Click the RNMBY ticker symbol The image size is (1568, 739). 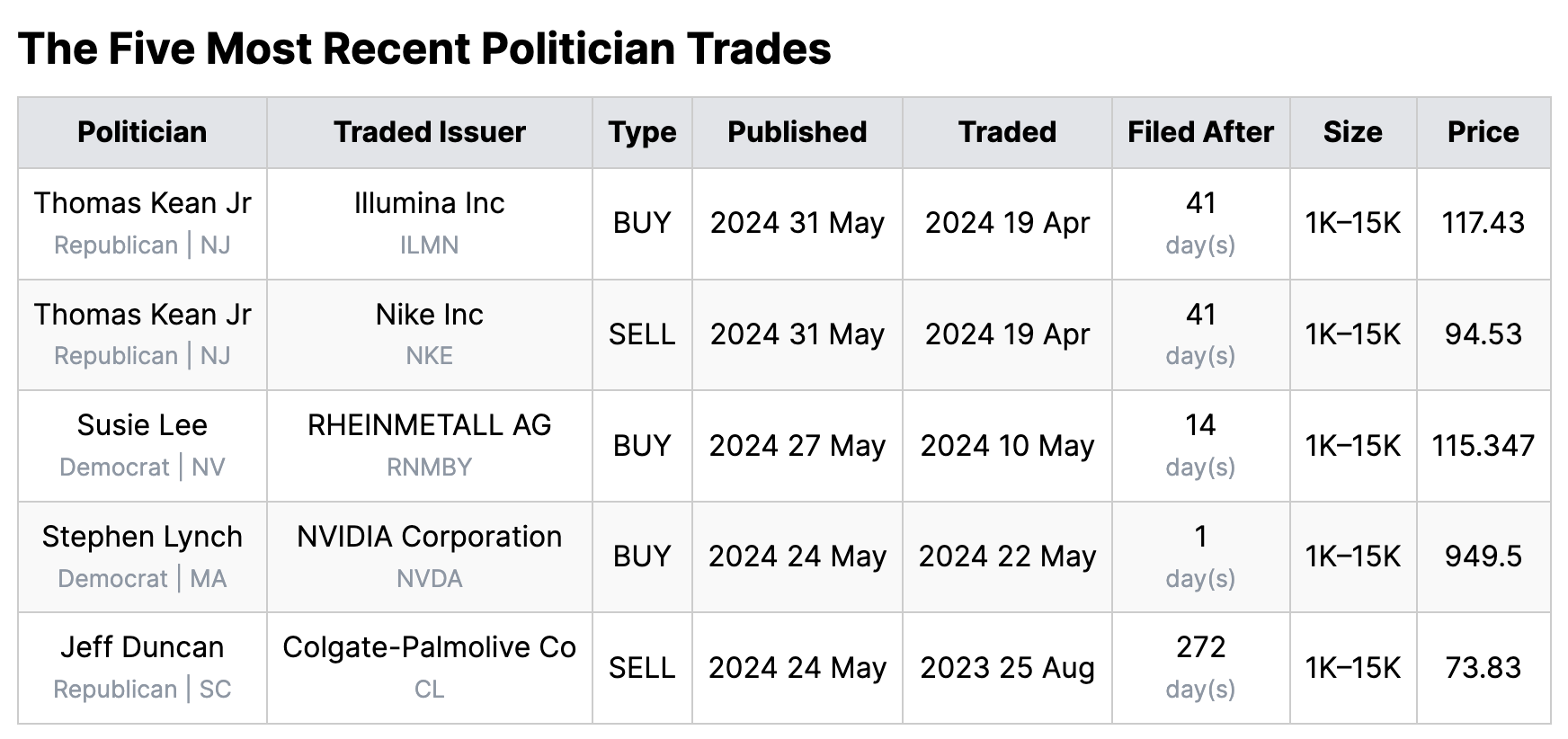(430, 467)
